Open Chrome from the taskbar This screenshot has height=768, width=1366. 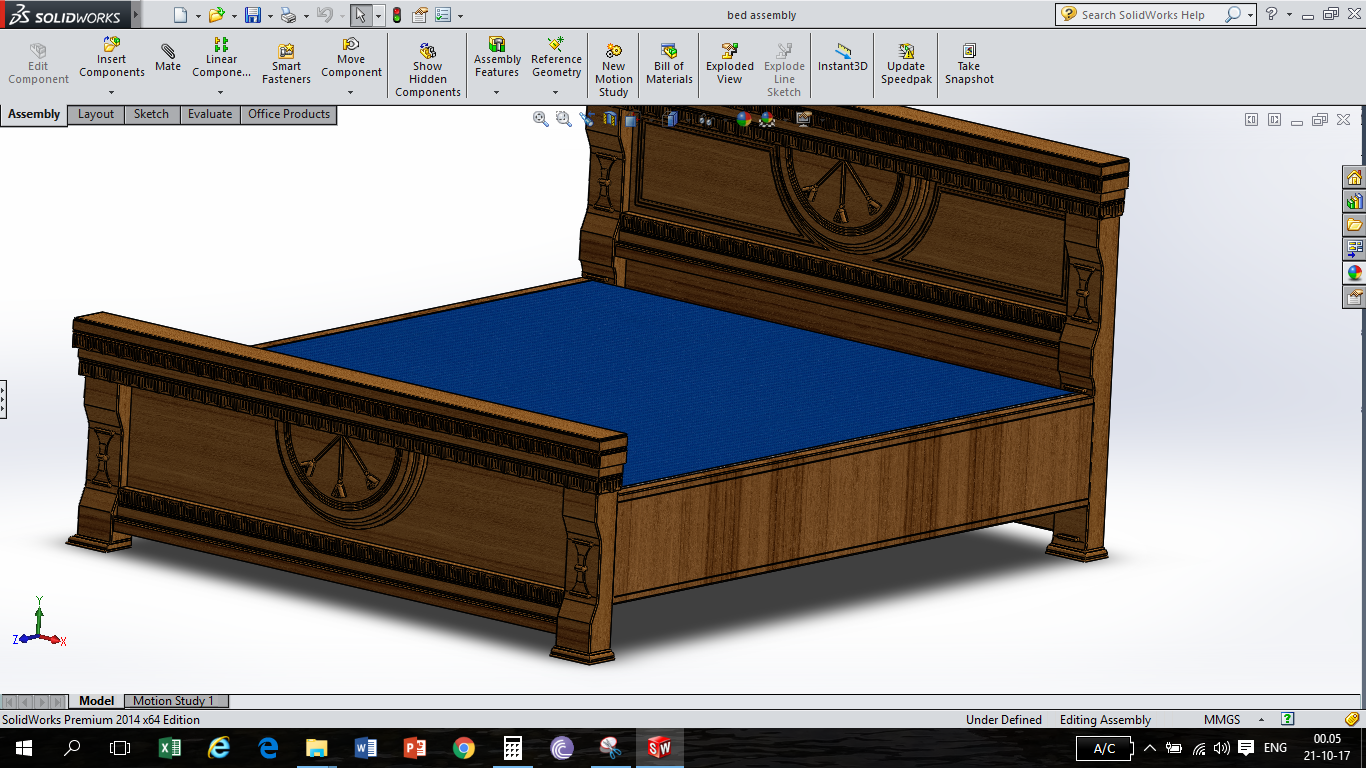coord(463,748)
